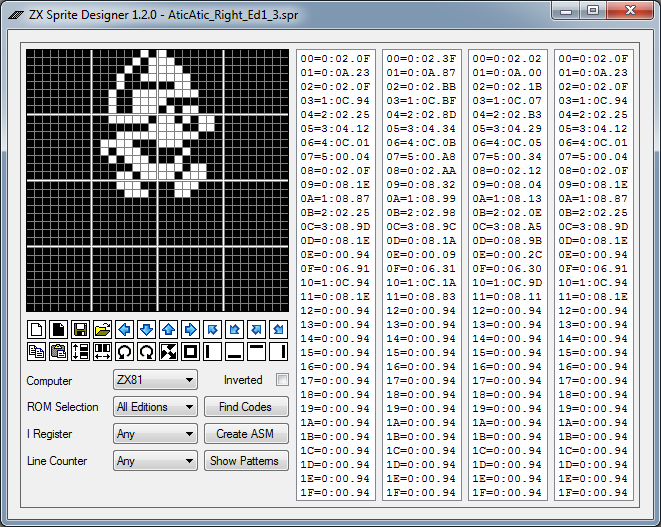
Task: Select code row 0A=1:08.99
Action: coord(421,199)
